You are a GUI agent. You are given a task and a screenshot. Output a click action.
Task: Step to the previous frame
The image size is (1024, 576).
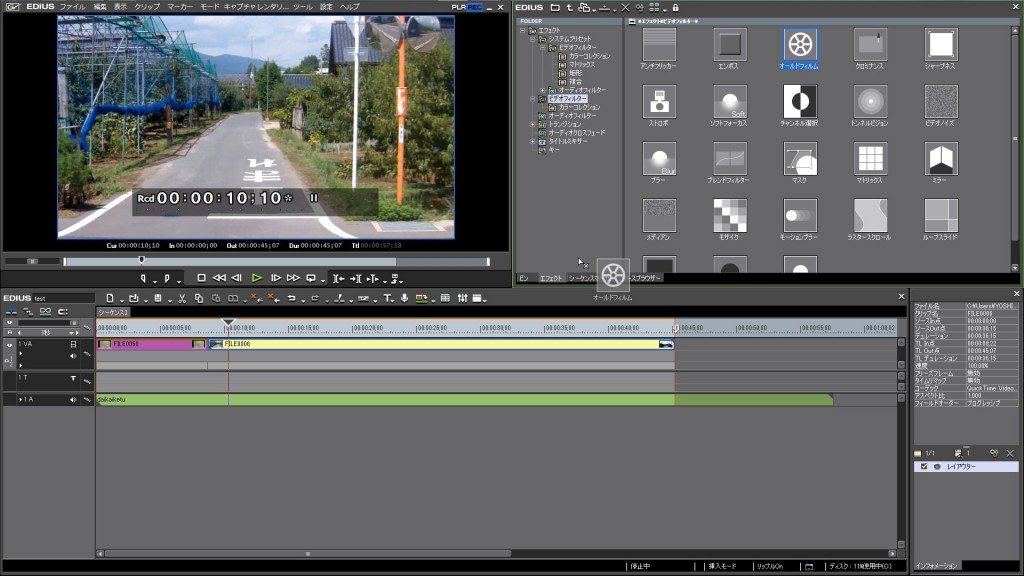(237, 278)
